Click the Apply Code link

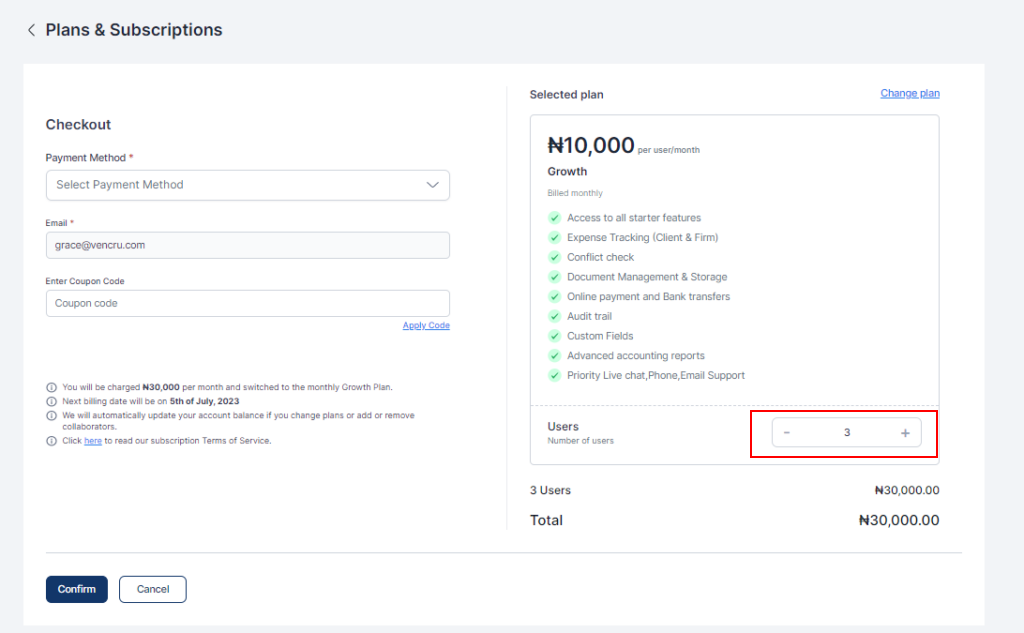pos(426,326)
